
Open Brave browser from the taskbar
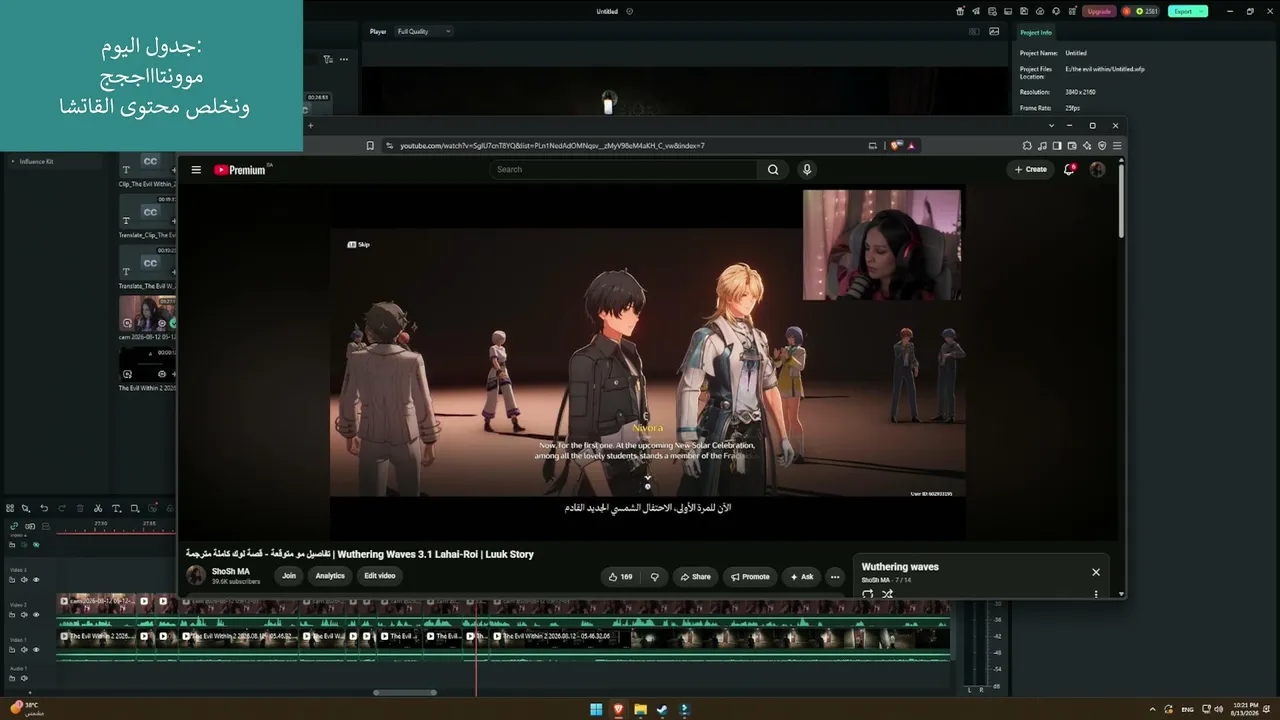[x=618, y=710]
